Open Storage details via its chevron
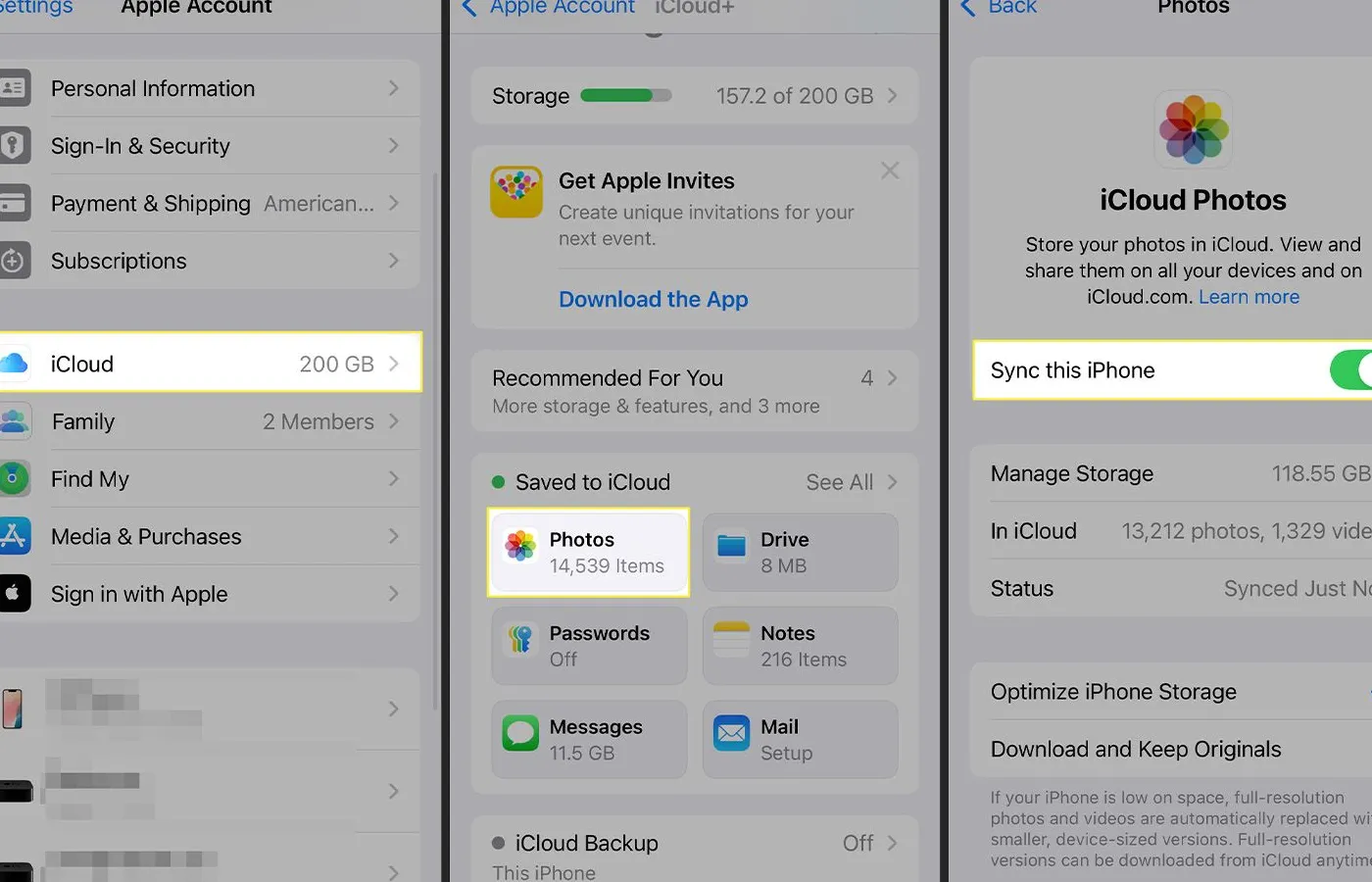The image size is (1372, 882). pos(892,95)
